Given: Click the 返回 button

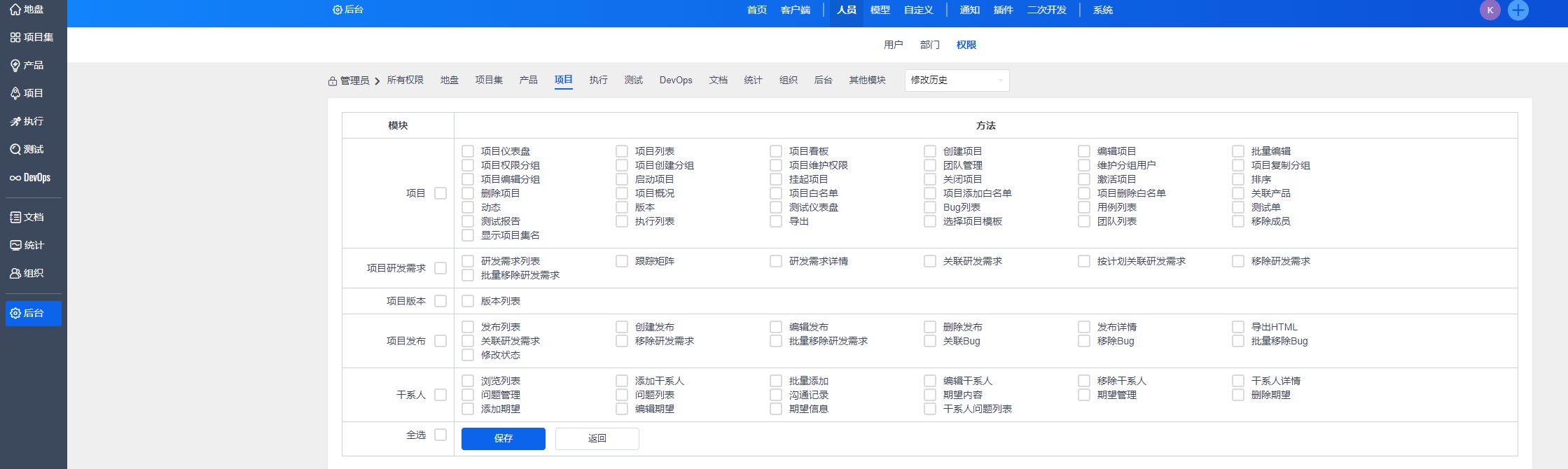Looking at the screenshot, I should point(597,438).
